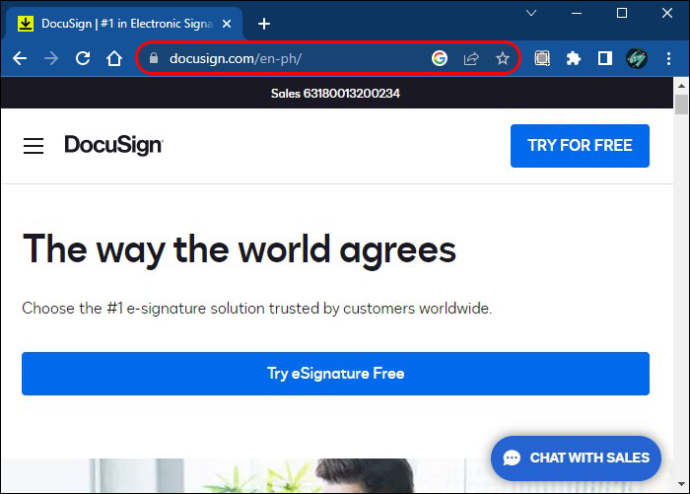Open the Chrome profile avatar

[637, 58]
